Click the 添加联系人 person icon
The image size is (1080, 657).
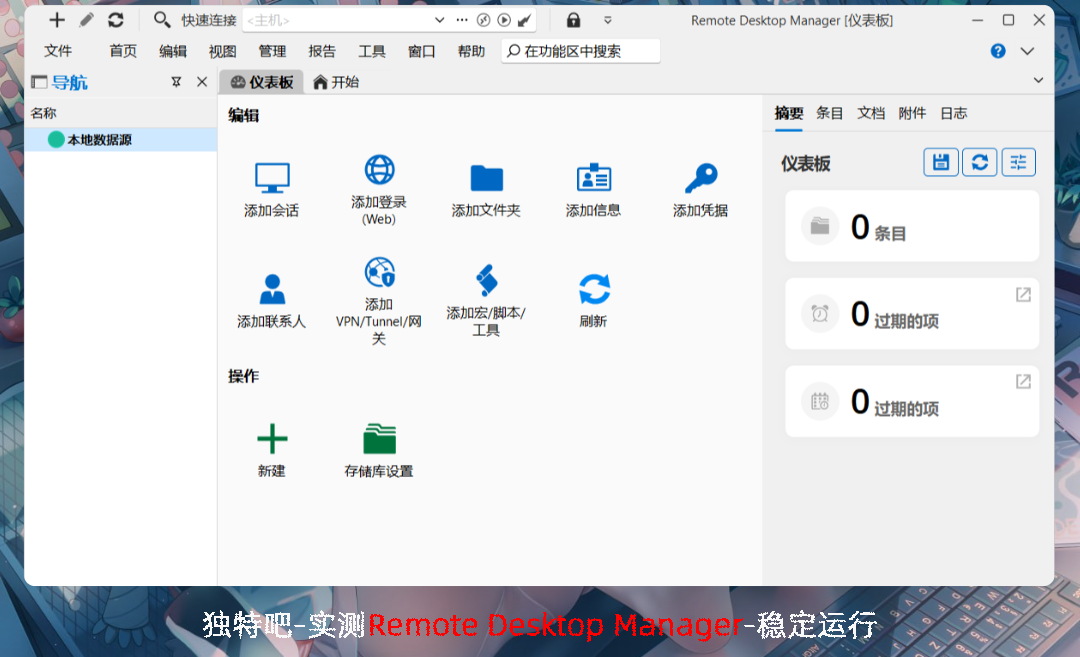(272, 289)
